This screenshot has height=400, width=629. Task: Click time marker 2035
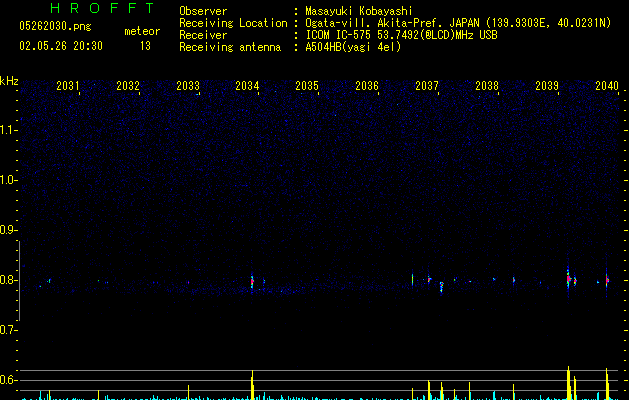[307, 86]
